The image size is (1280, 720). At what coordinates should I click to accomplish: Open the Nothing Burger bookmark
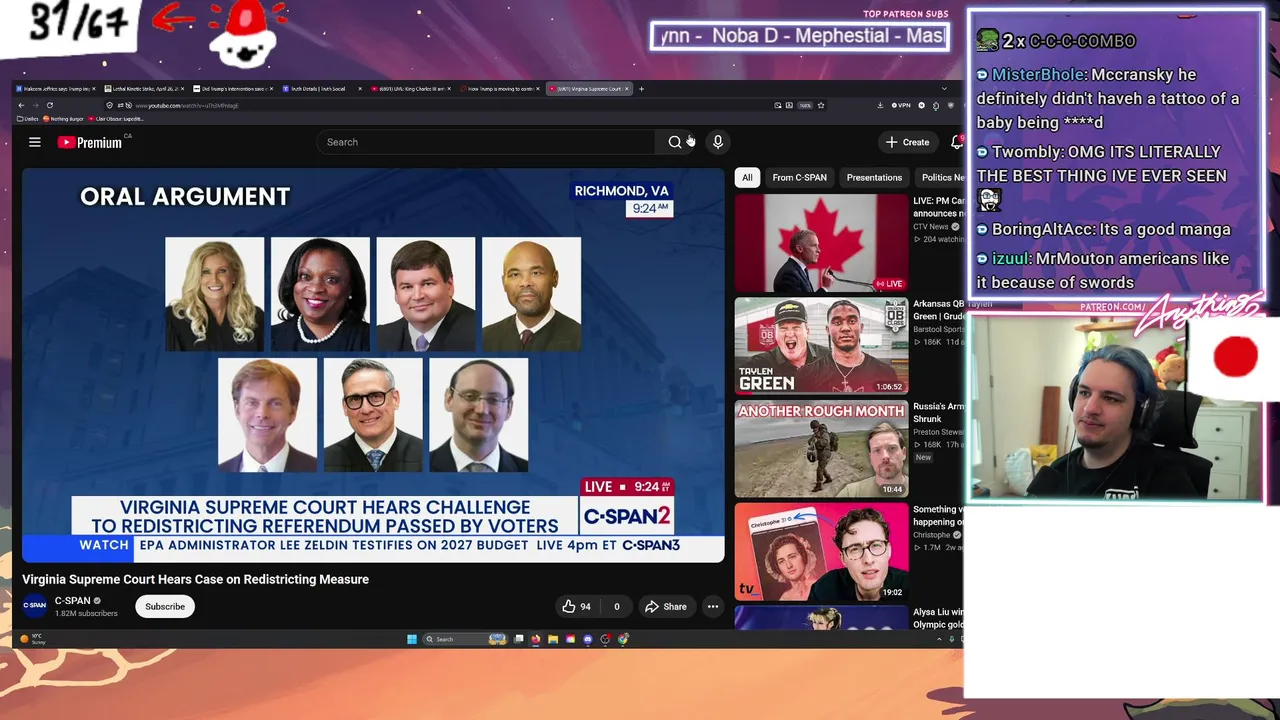pos(64,119)
